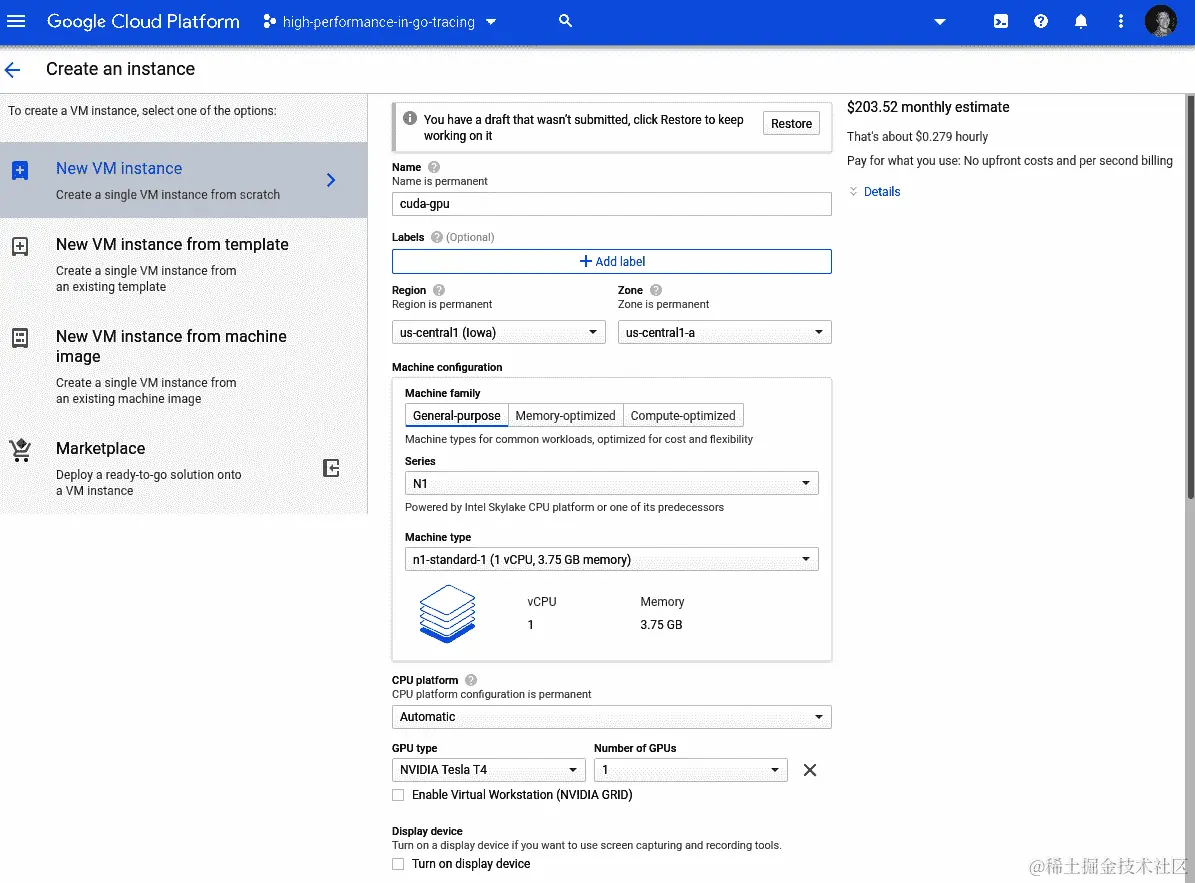Click the chevron next to New VM instance
The height and width of the screenshot is (883, 1195).
[331, 180]
